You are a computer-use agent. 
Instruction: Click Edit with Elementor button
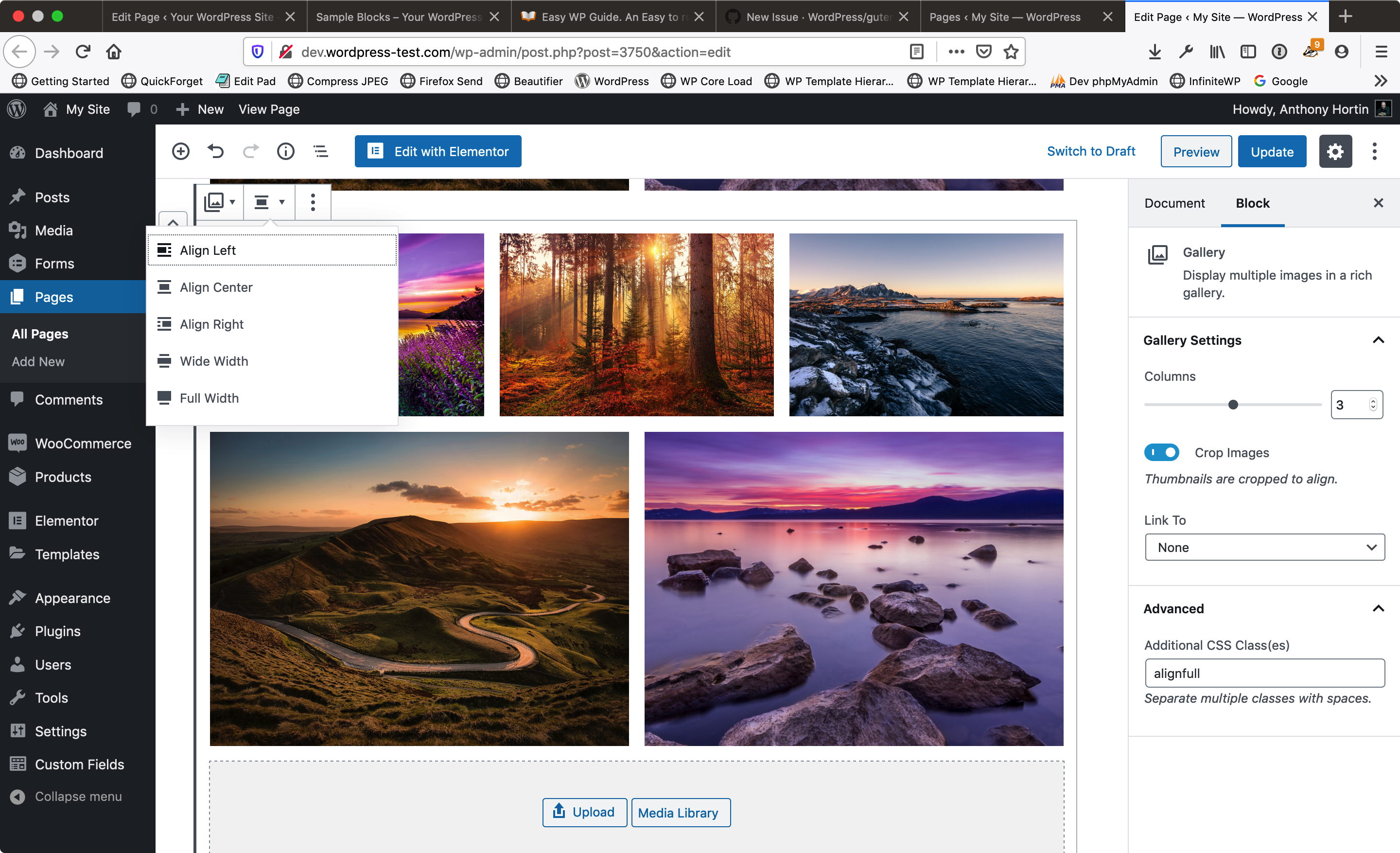tap(438, 151)
